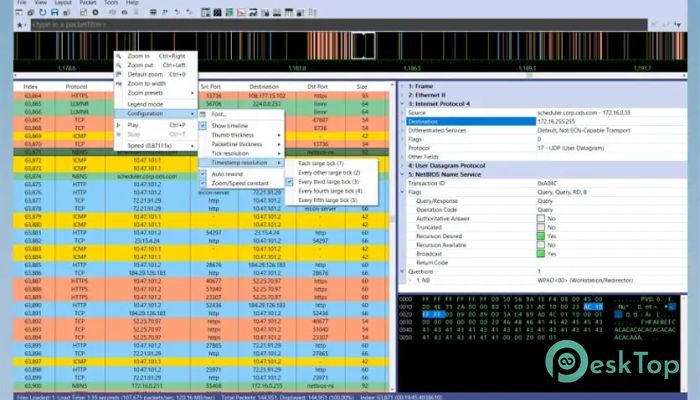Click the black zigzag graph toolbar icon
The image size is (700, 400).
pos(253,12)
